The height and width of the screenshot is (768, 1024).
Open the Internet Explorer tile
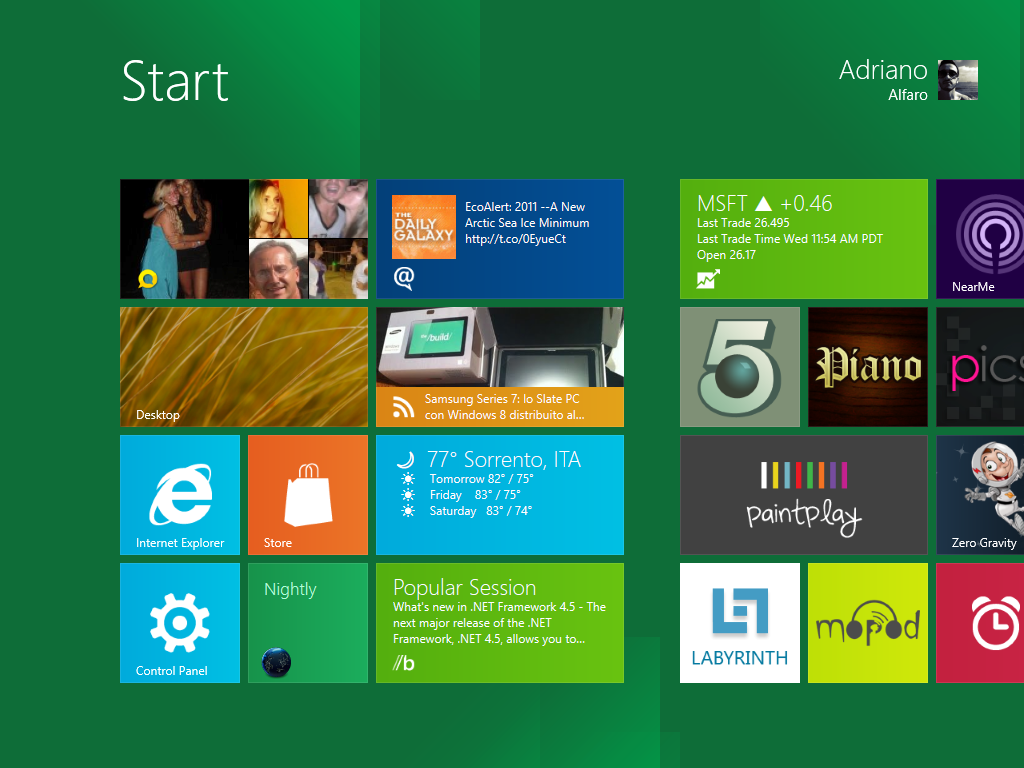pyautogui.click(x=180, y=495)
